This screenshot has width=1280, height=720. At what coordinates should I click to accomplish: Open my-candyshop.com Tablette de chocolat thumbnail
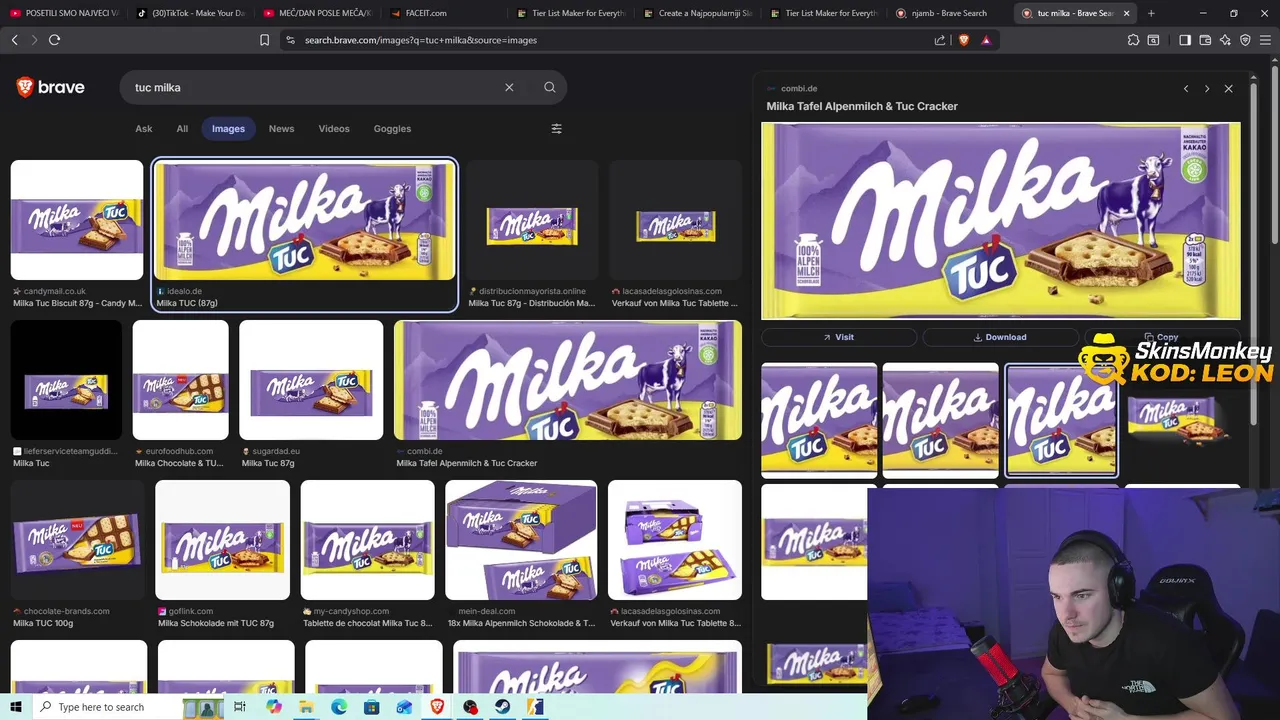coord(368,540)
